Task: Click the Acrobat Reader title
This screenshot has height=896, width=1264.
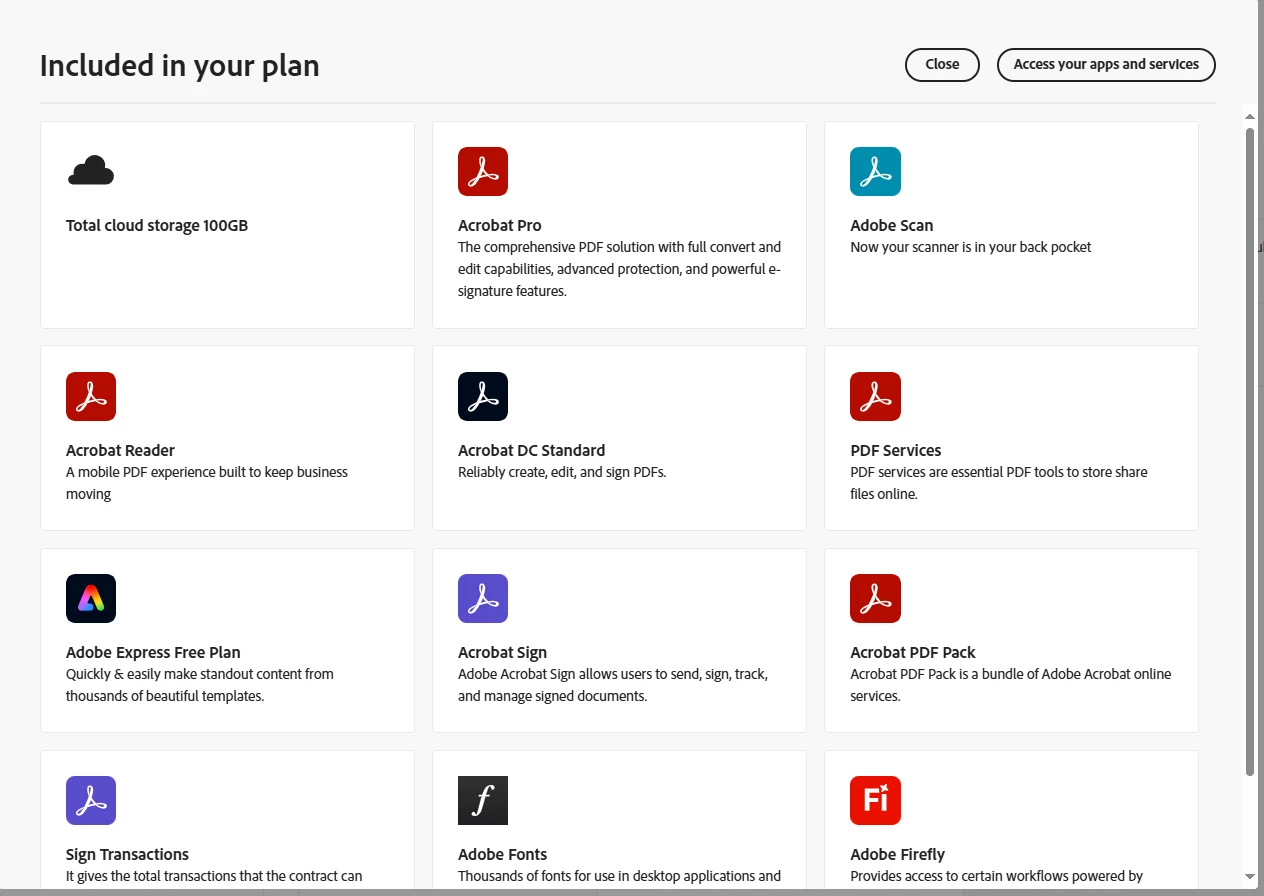Action: tap(120, 451)
